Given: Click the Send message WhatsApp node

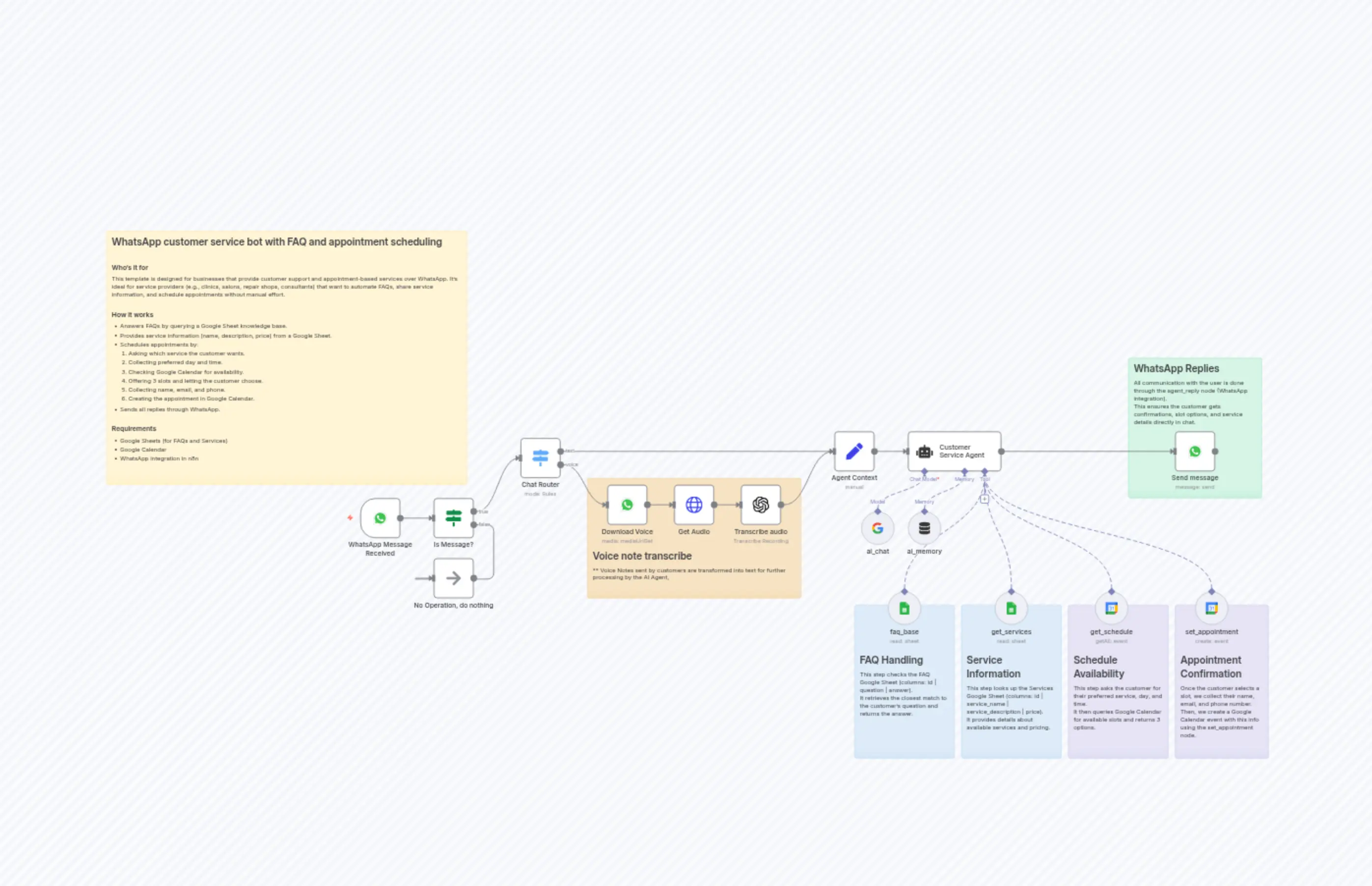Looking at the screenshot, I should point(1195,452).
